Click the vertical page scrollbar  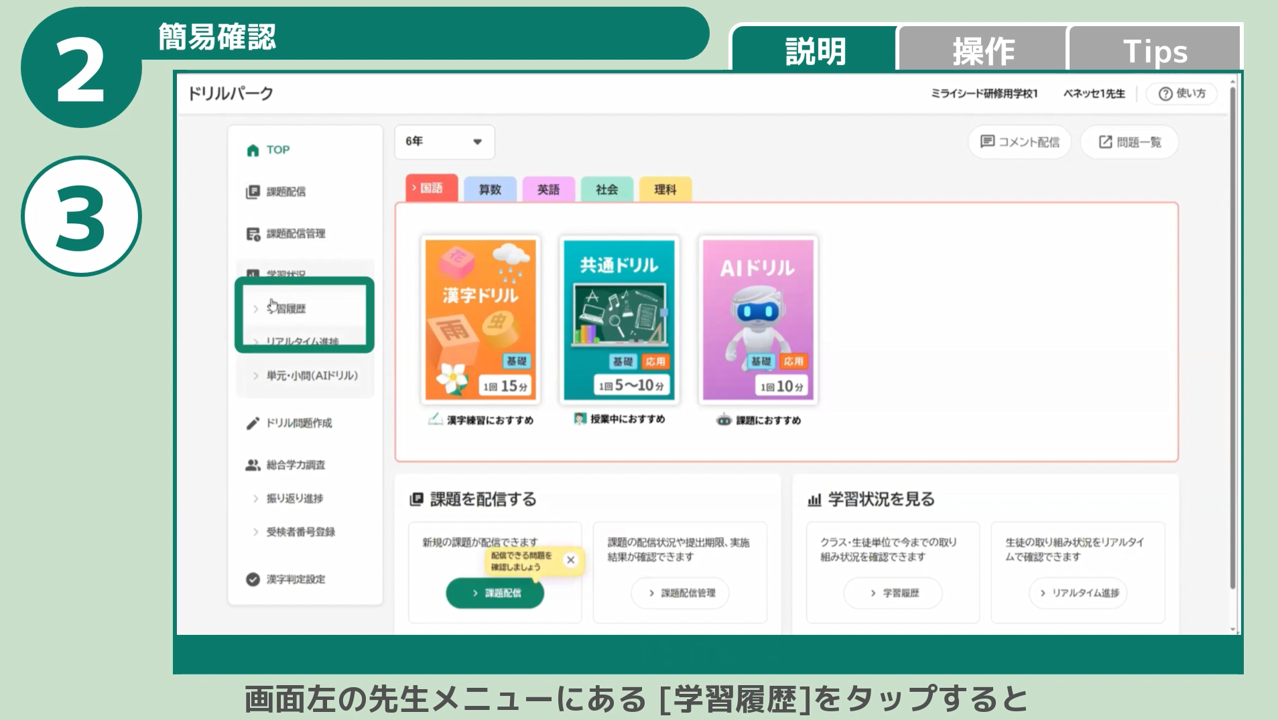tap(1233, 340)
